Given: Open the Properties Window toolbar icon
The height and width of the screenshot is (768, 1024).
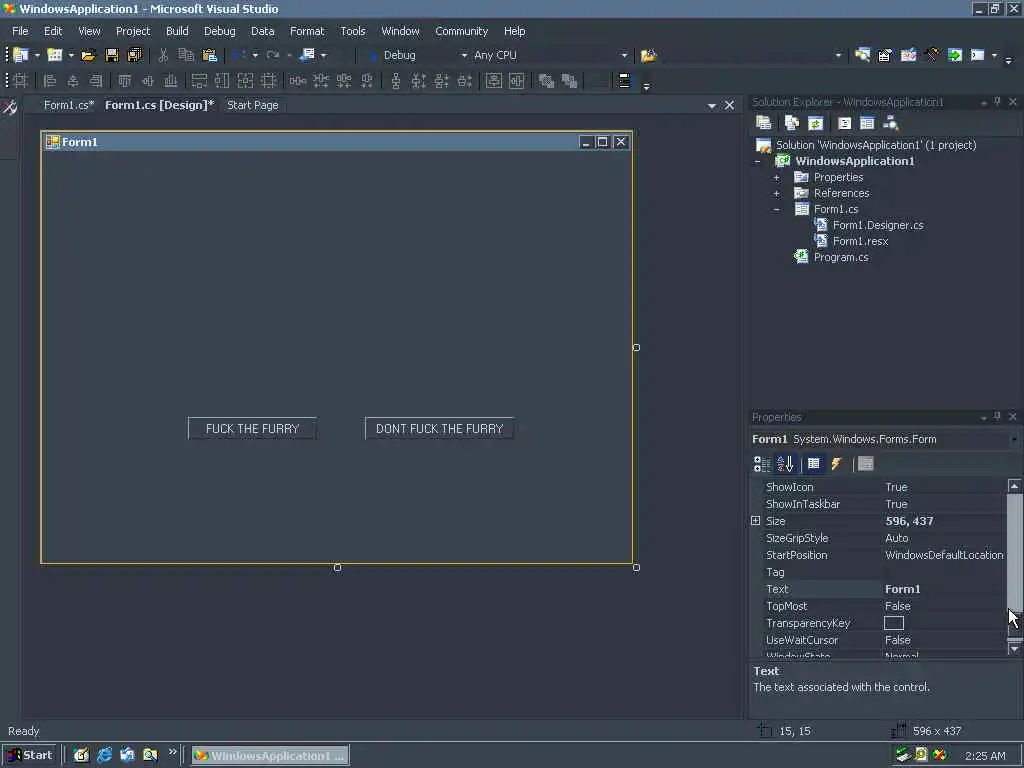Looking at the screenshot, I should coord(885,56).
